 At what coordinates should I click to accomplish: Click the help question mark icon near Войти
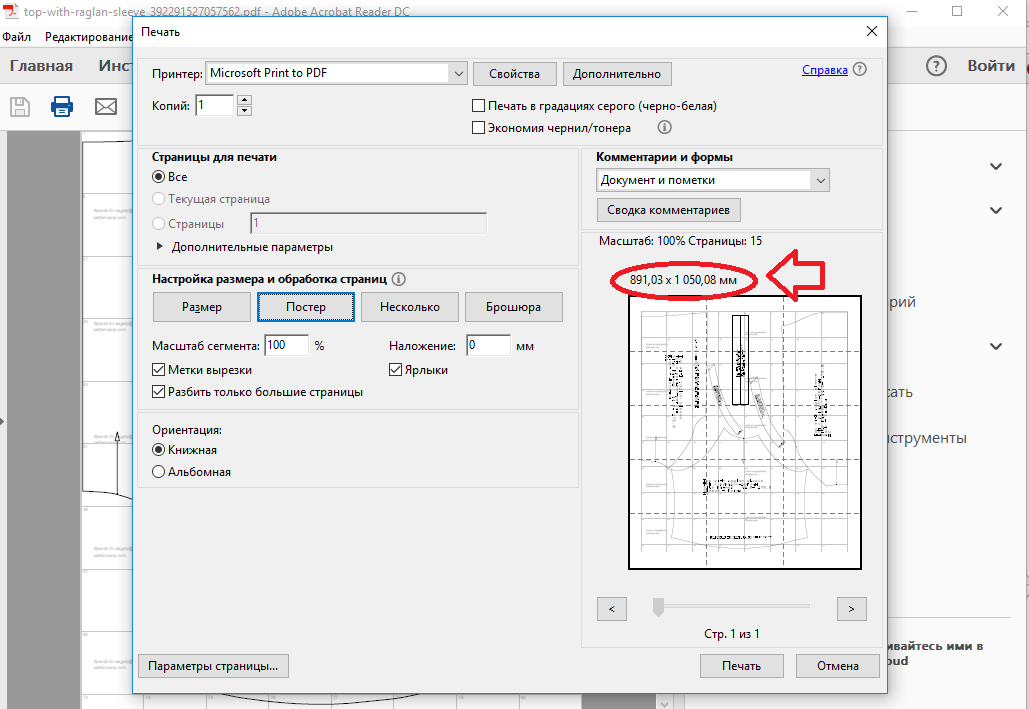935,66
